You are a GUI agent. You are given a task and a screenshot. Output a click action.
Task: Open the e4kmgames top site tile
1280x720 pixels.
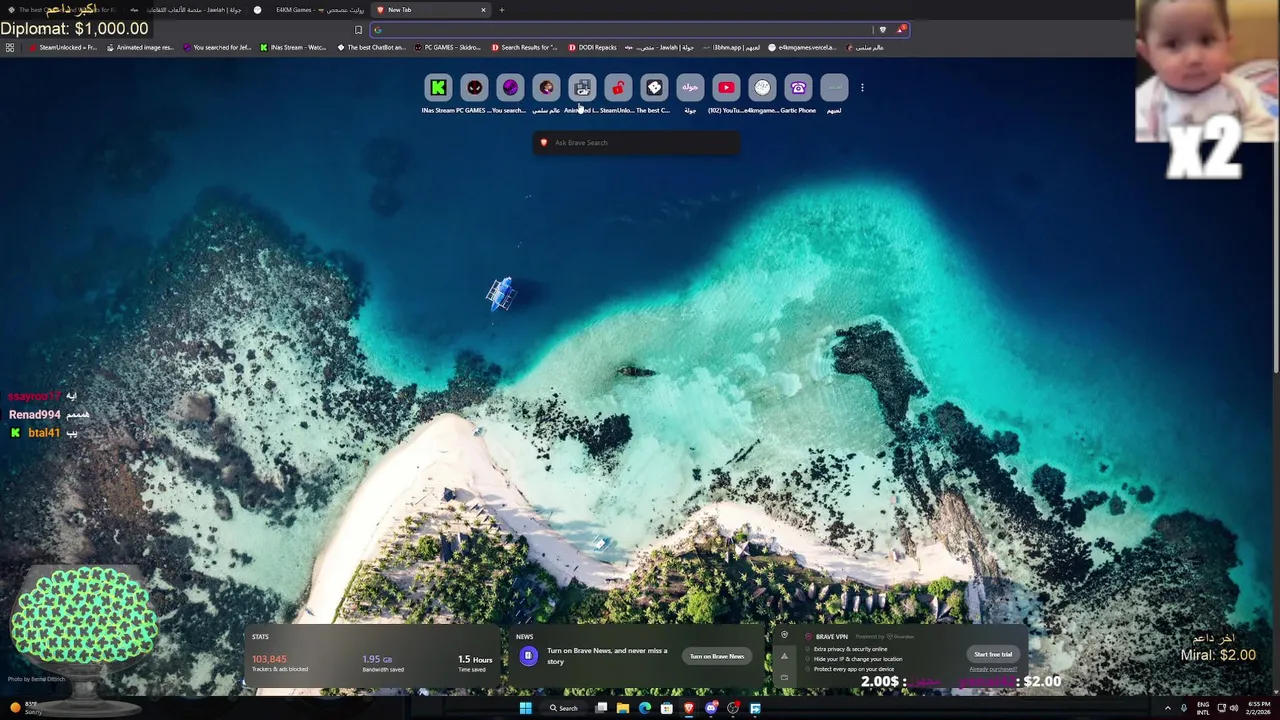pyautogui.click(x=762, y=88)
